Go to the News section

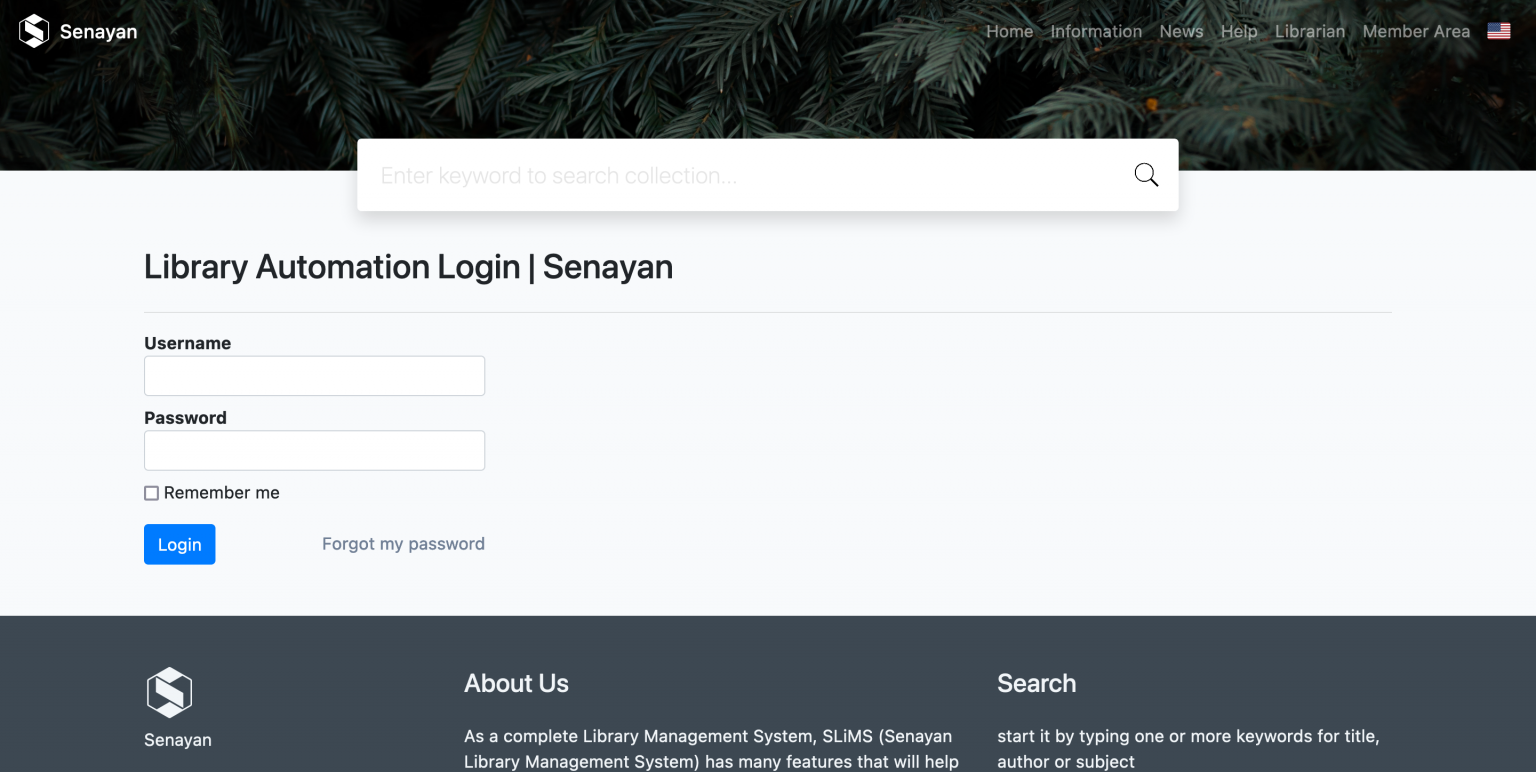click(x=1181, y=31)
